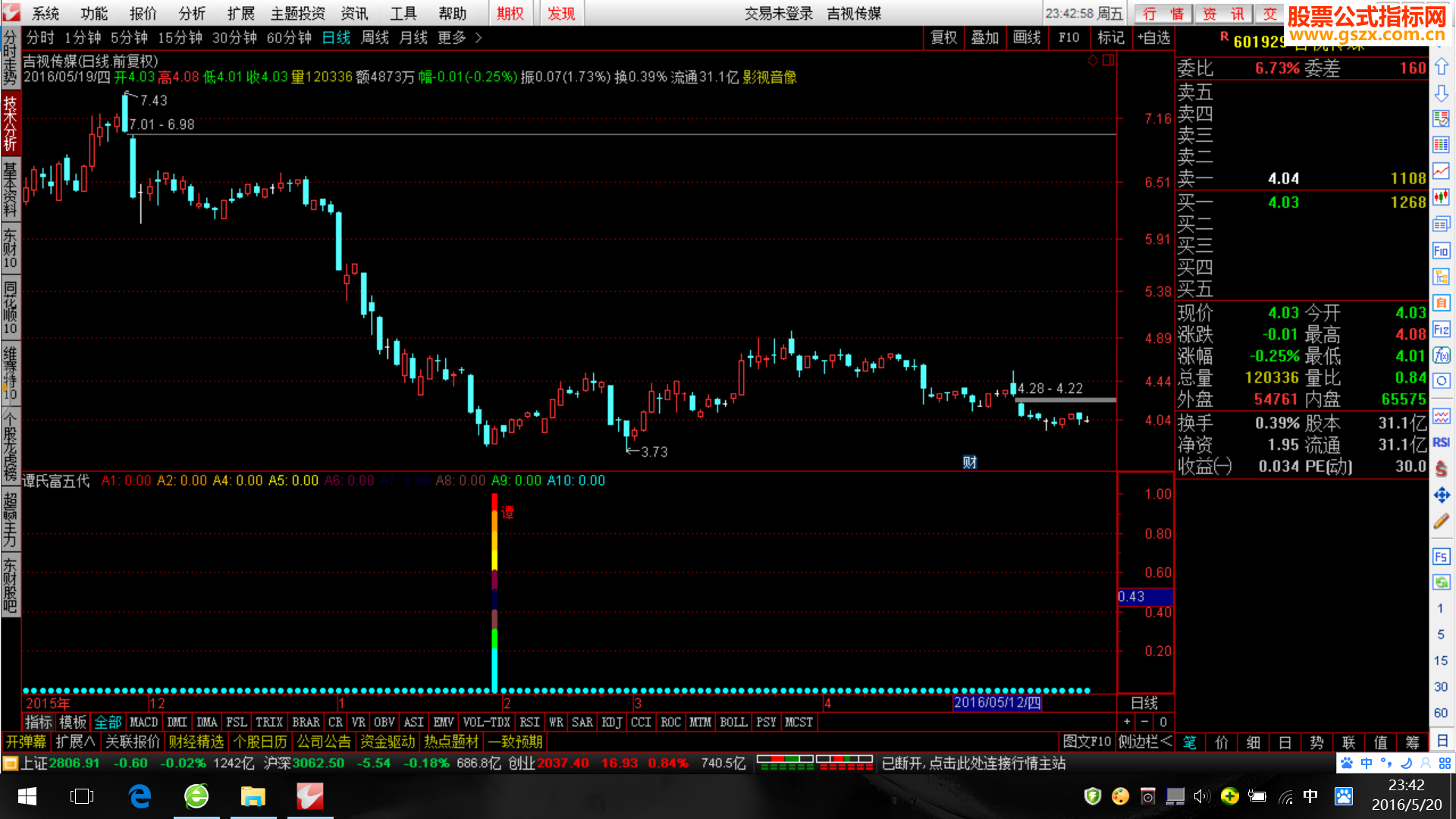
Task: Open the 系统 menu
Action: [45, 14]
